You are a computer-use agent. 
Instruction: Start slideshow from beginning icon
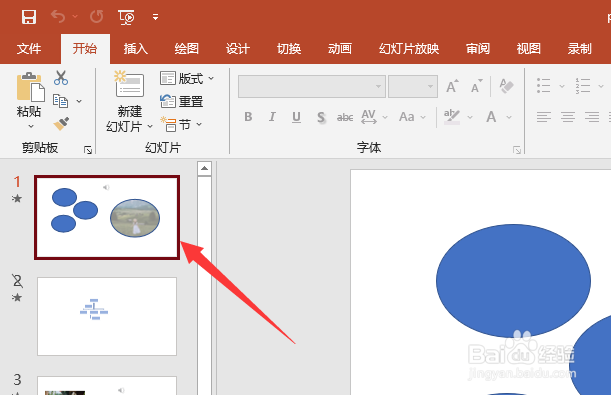(x=126, y=17)
